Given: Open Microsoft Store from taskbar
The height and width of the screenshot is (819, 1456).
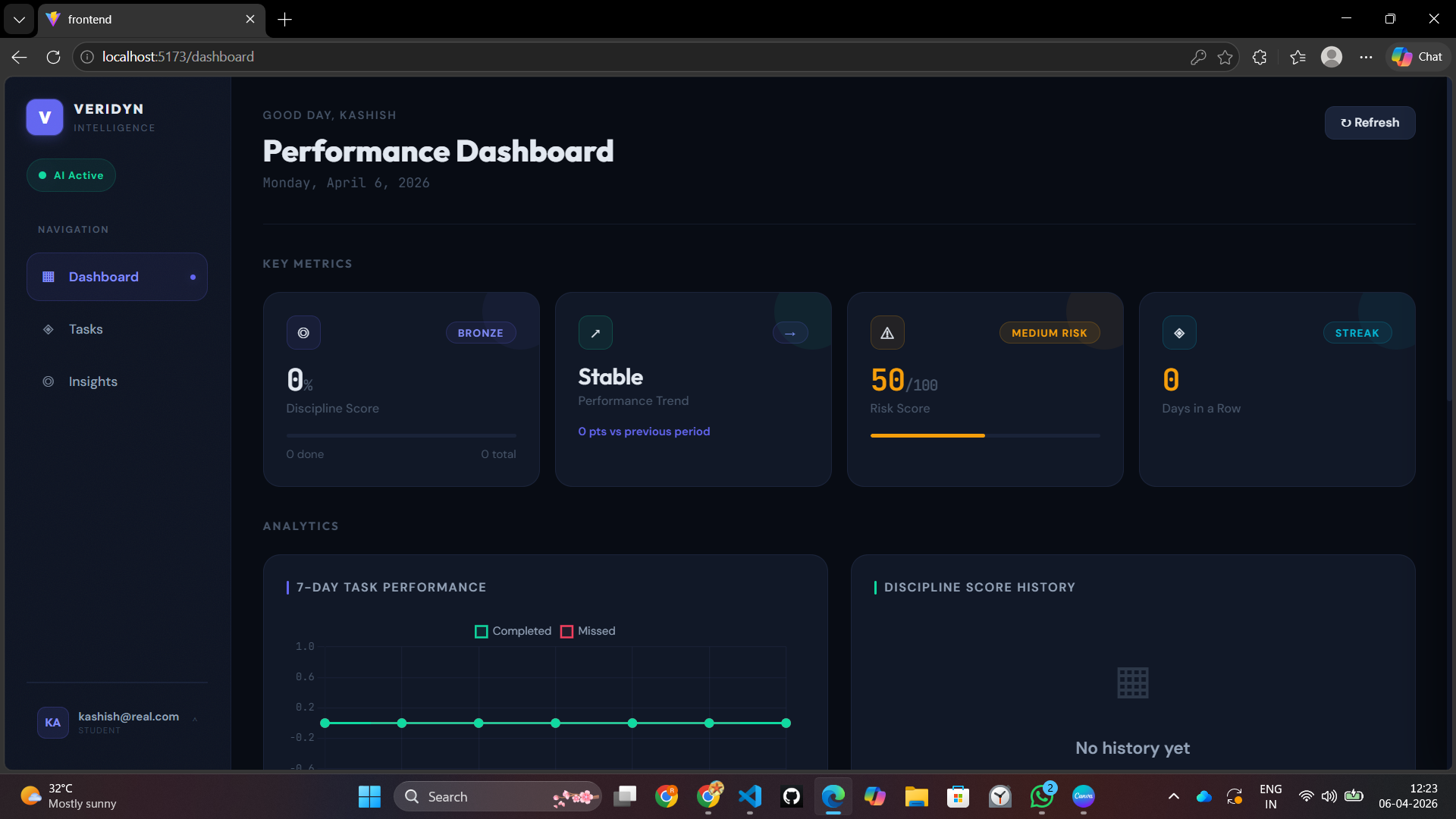Looking at the screenshot, I should pyautogui.click(x=959, y=796).
